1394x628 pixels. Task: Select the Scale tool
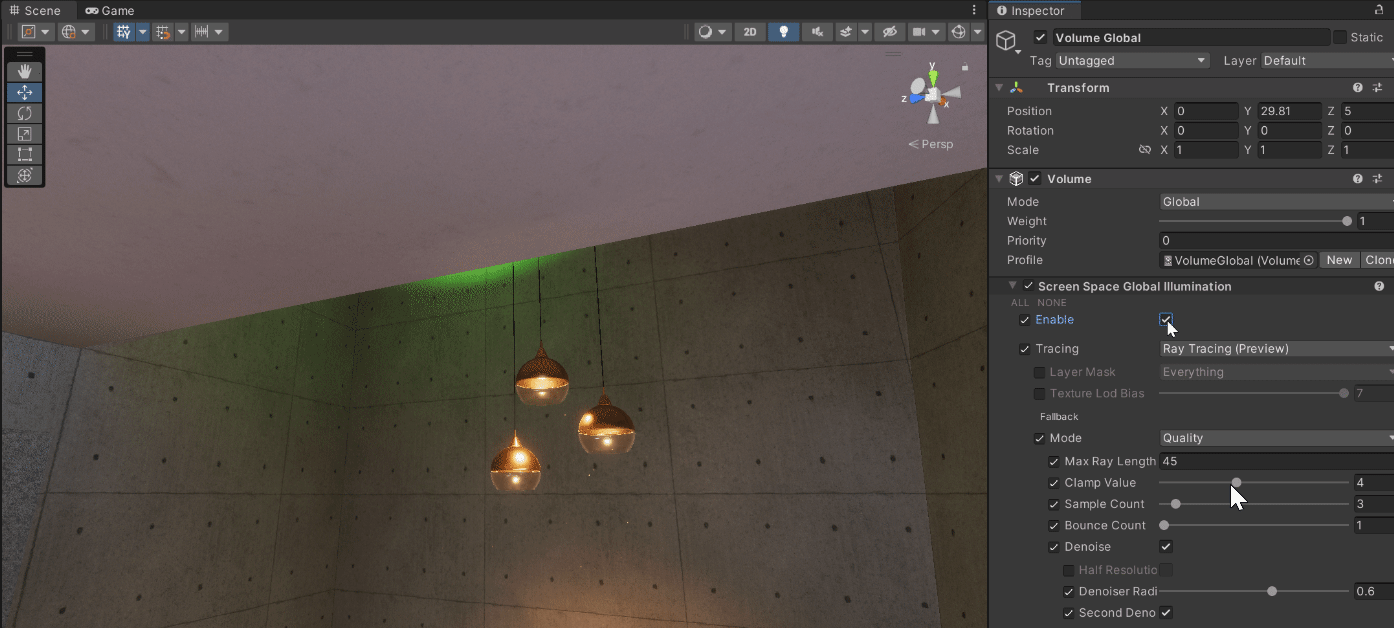pos(25,134)
